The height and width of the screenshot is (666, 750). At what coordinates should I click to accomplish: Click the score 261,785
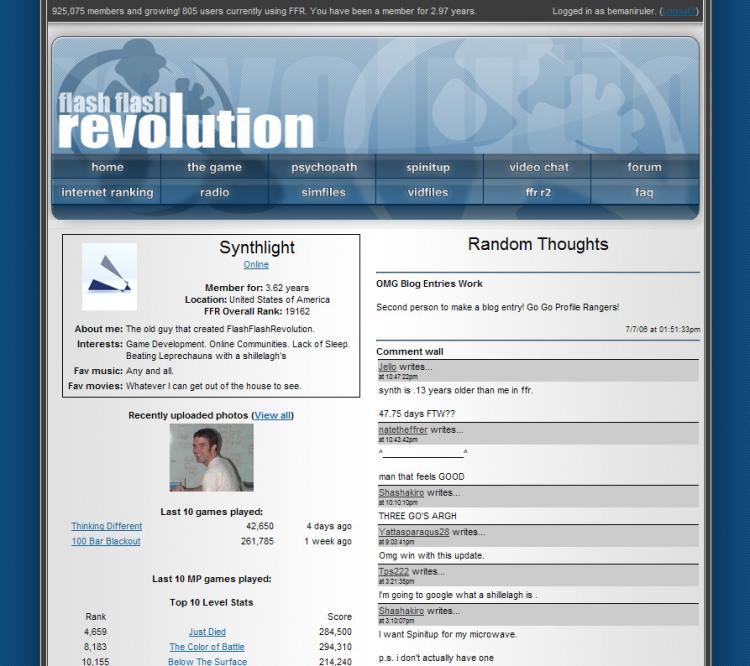pyautogui.click(x=257, y=541)
